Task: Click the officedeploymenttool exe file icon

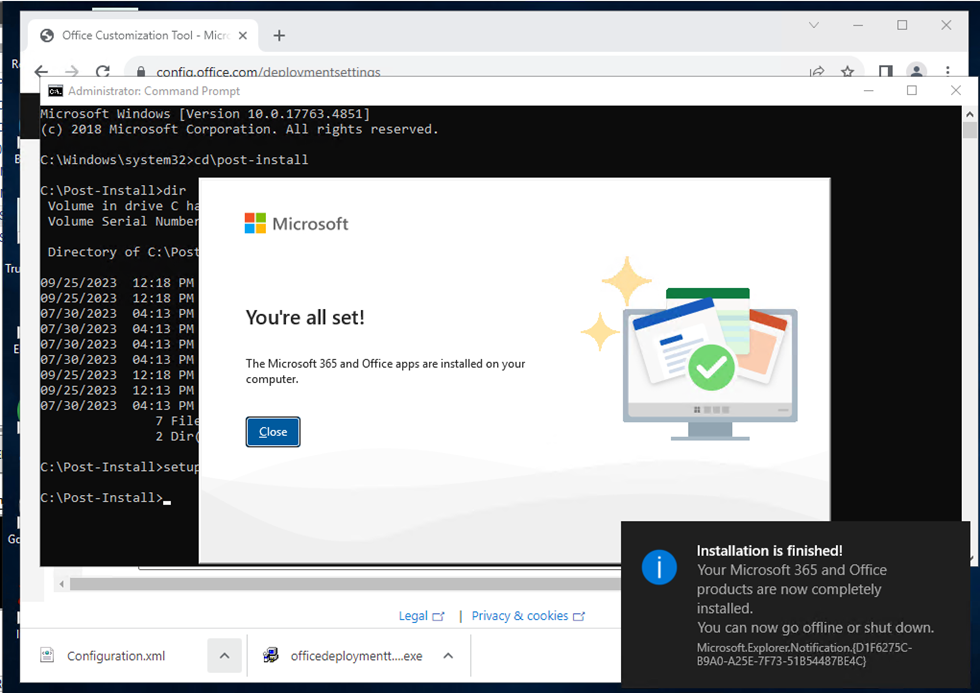Action: [x=271, y=655]
